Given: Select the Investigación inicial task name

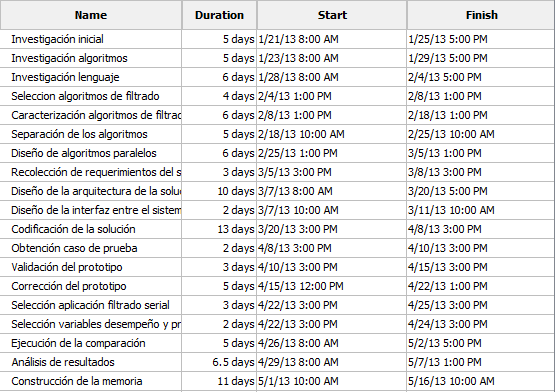Looking at the screenshot, I should 57,39.
